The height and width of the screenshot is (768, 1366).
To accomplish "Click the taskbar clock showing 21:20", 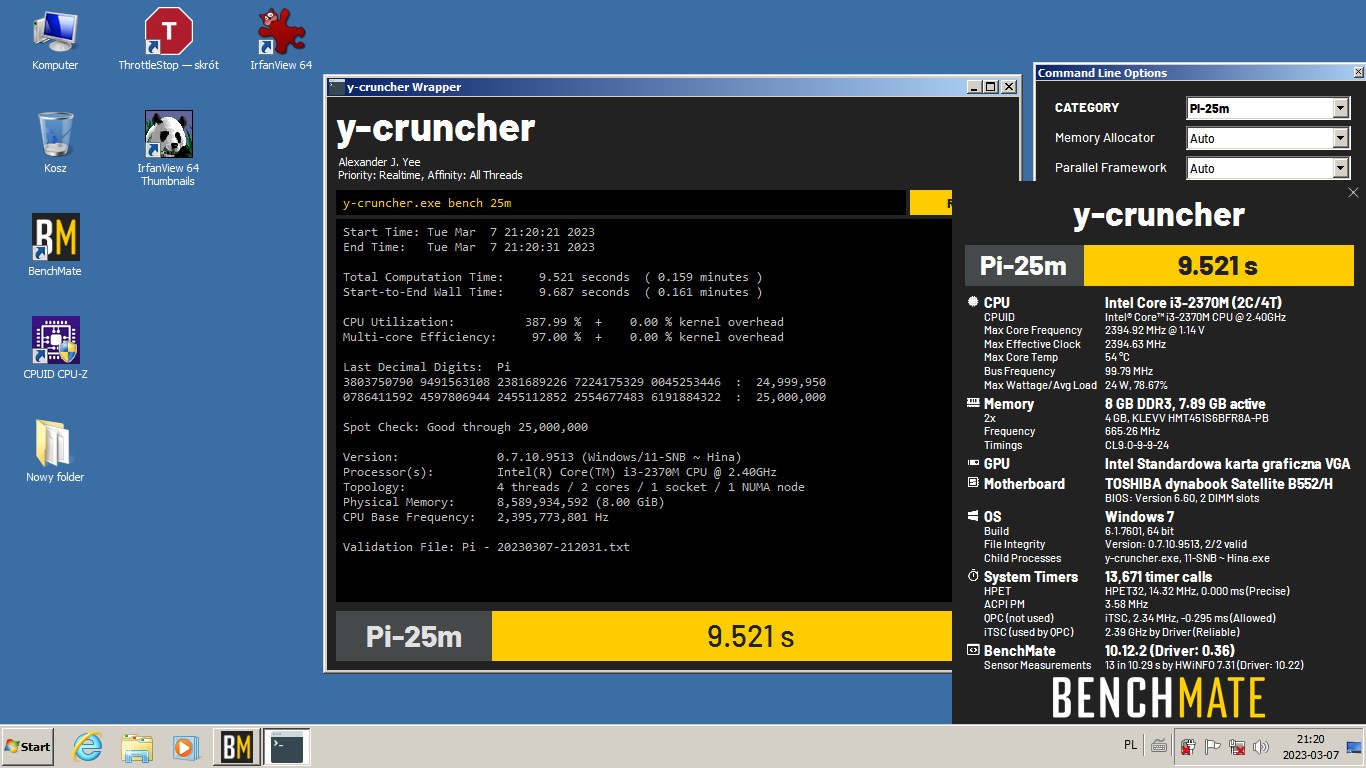I will click(x=1310, y=747).
